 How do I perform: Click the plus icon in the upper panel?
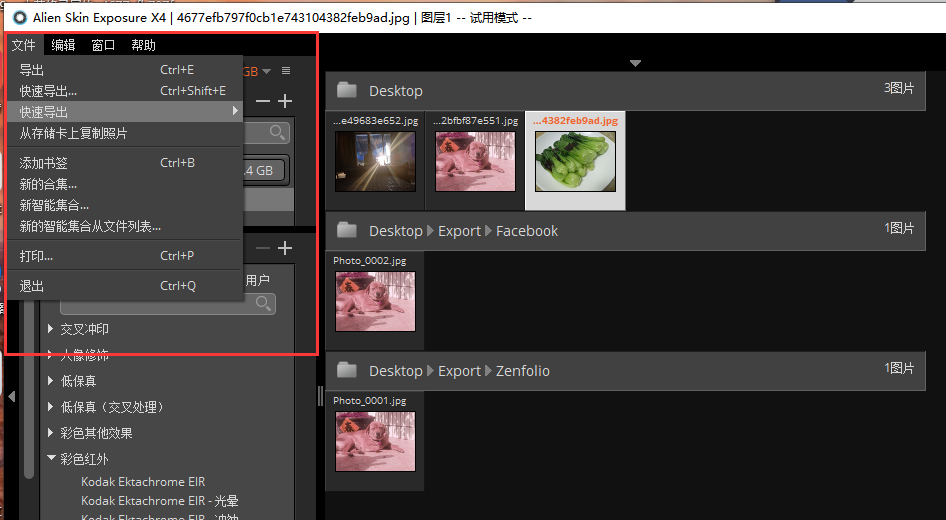[x=285, y=101]
